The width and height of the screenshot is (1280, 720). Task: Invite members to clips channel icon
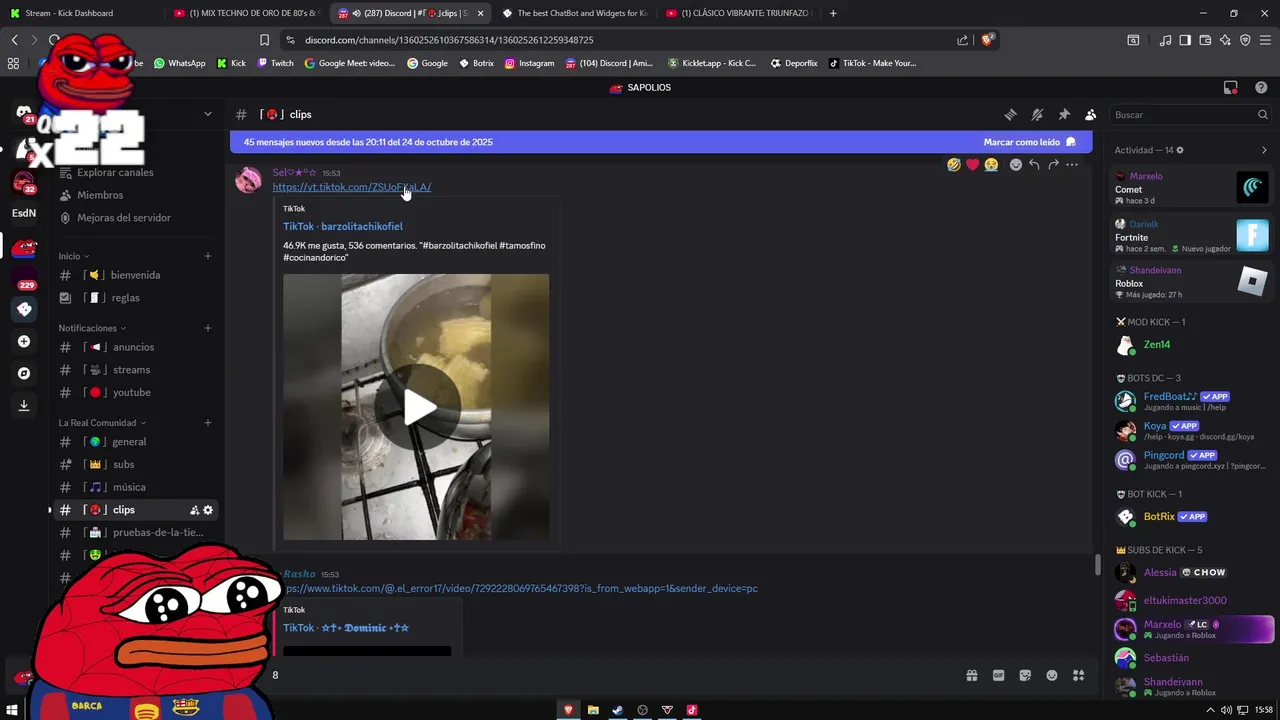click(194, 510)
